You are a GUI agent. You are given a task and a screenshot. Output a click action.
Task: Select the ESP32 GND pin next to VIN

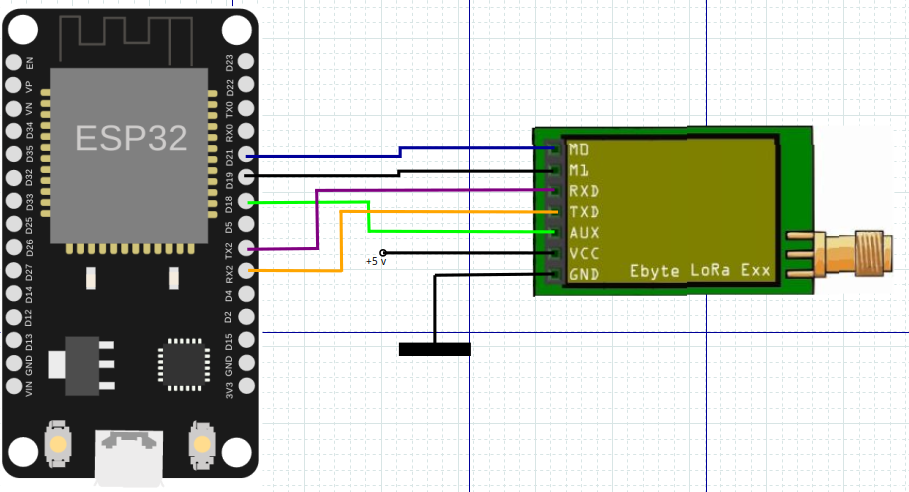tap(13, 363)
